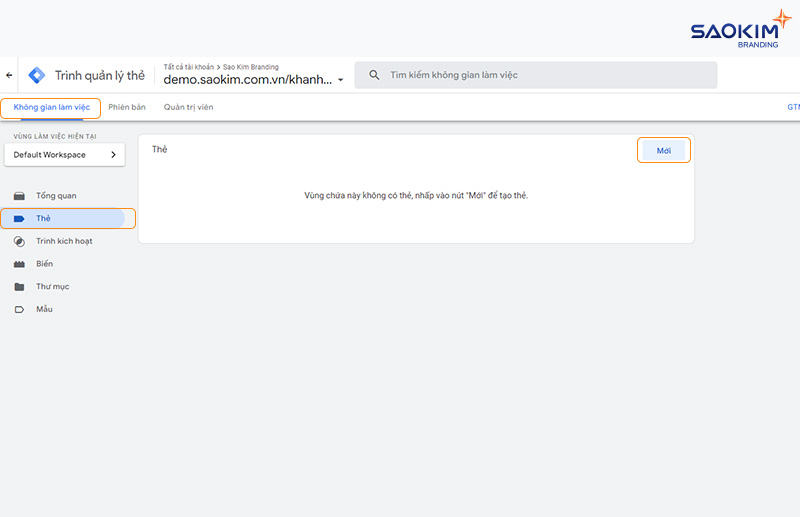This screenshot has width=800, height=517.
Task: Click the Mới button to create tag
Action: tap(664, 151)
